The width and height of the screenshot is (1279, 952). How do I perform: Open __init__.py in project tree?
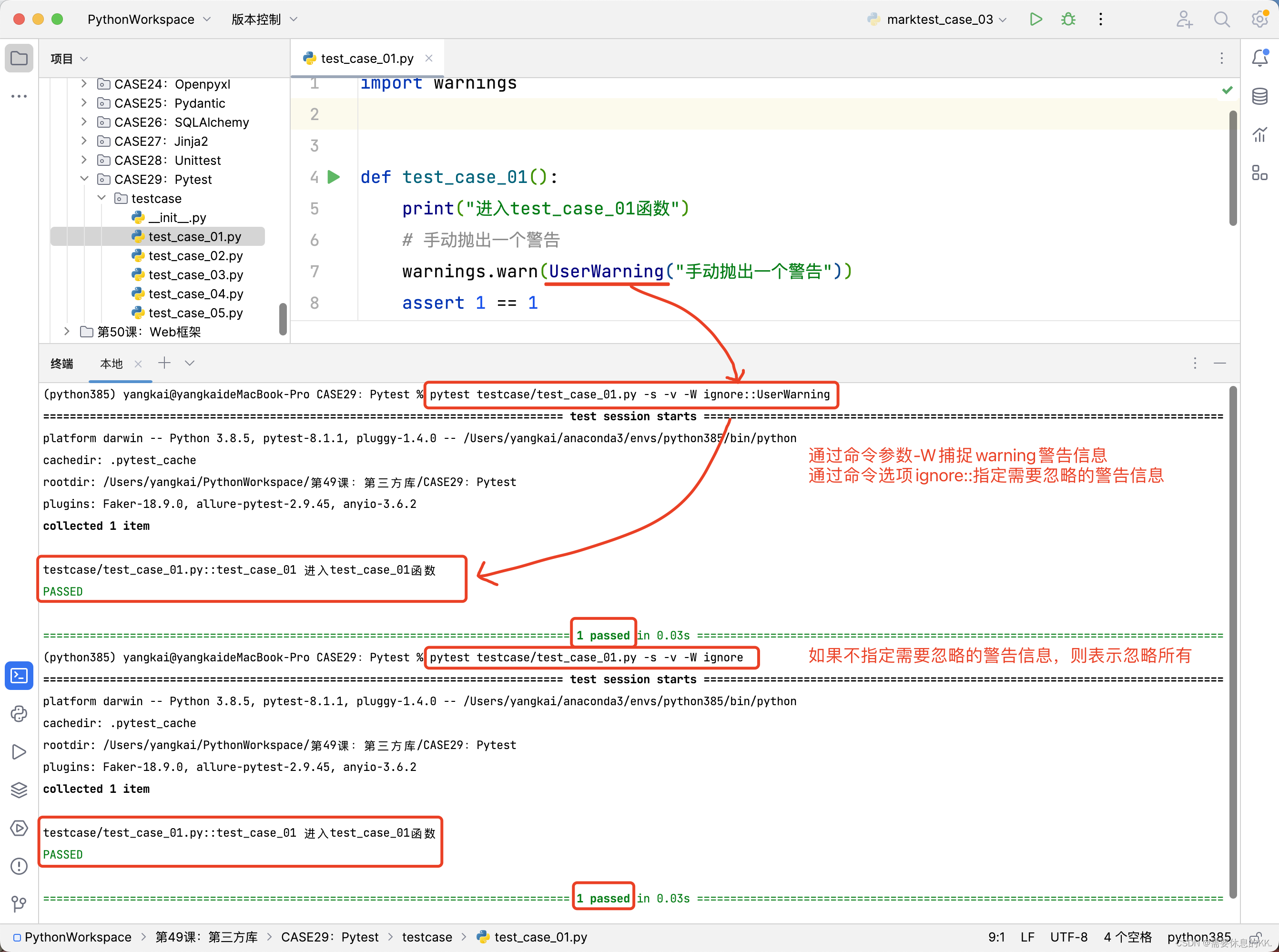[x=169, y=217]
